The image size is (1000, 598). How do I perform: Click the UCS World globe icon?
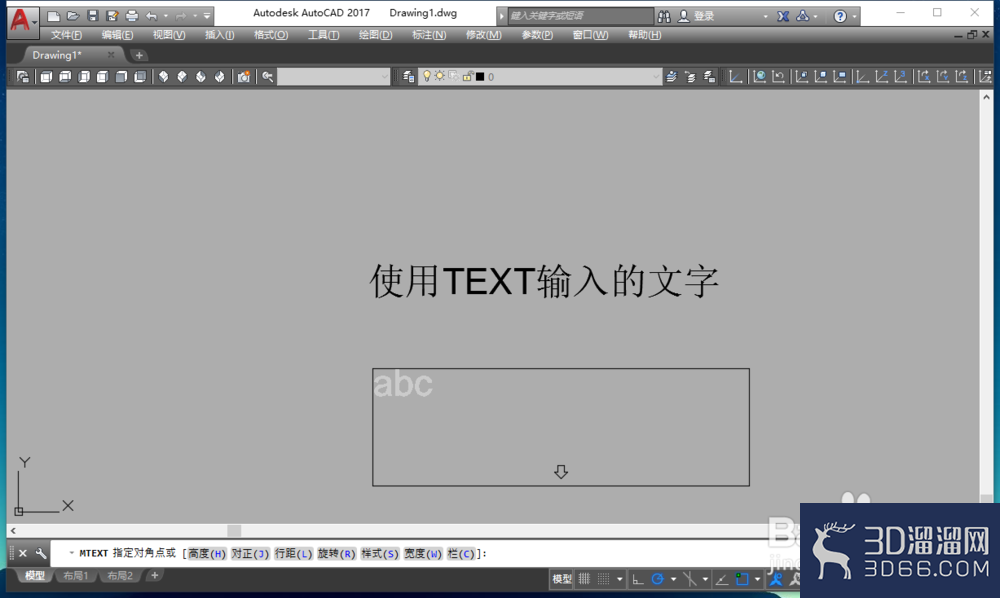pyautogui.click(x=759, y=77)
